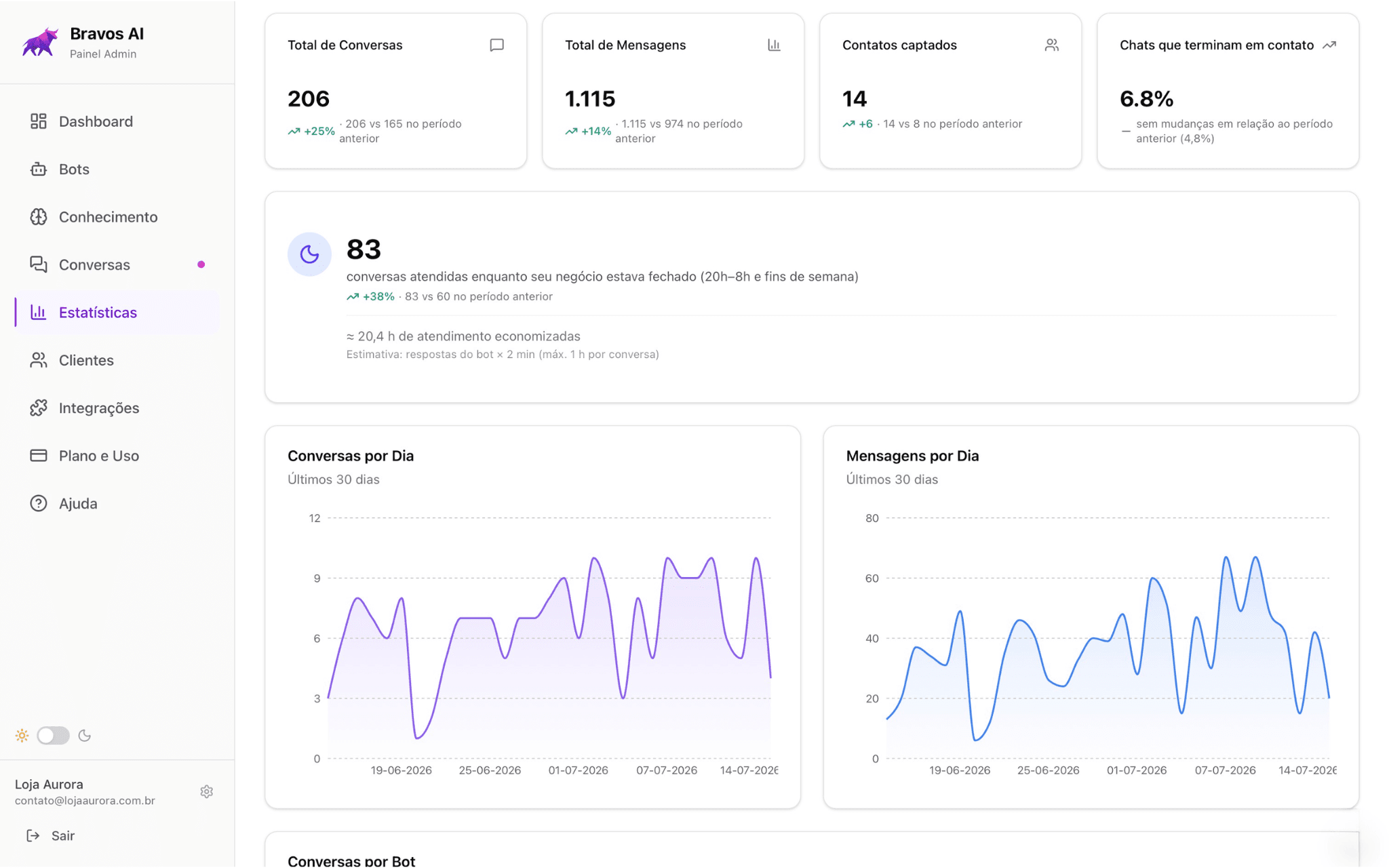Click the Loja Aurora account name
Screen dimensions: 1389x868
point(49,784)
